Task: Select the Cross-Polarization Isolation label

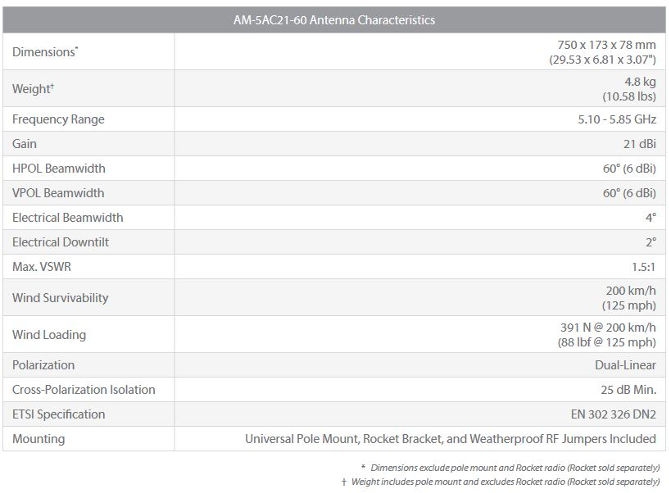Action: [83, 390]
